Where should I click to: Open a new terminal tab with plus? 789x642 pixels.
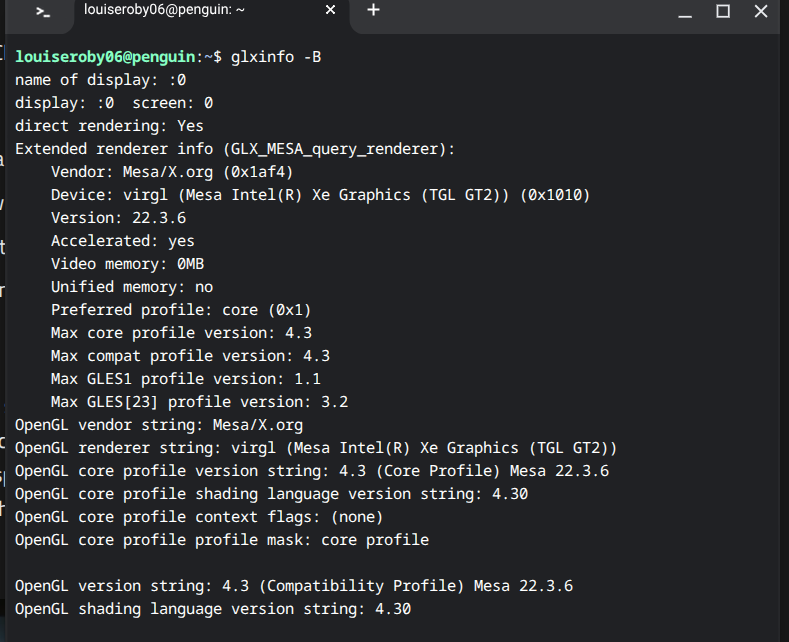[x=373, y=10]
